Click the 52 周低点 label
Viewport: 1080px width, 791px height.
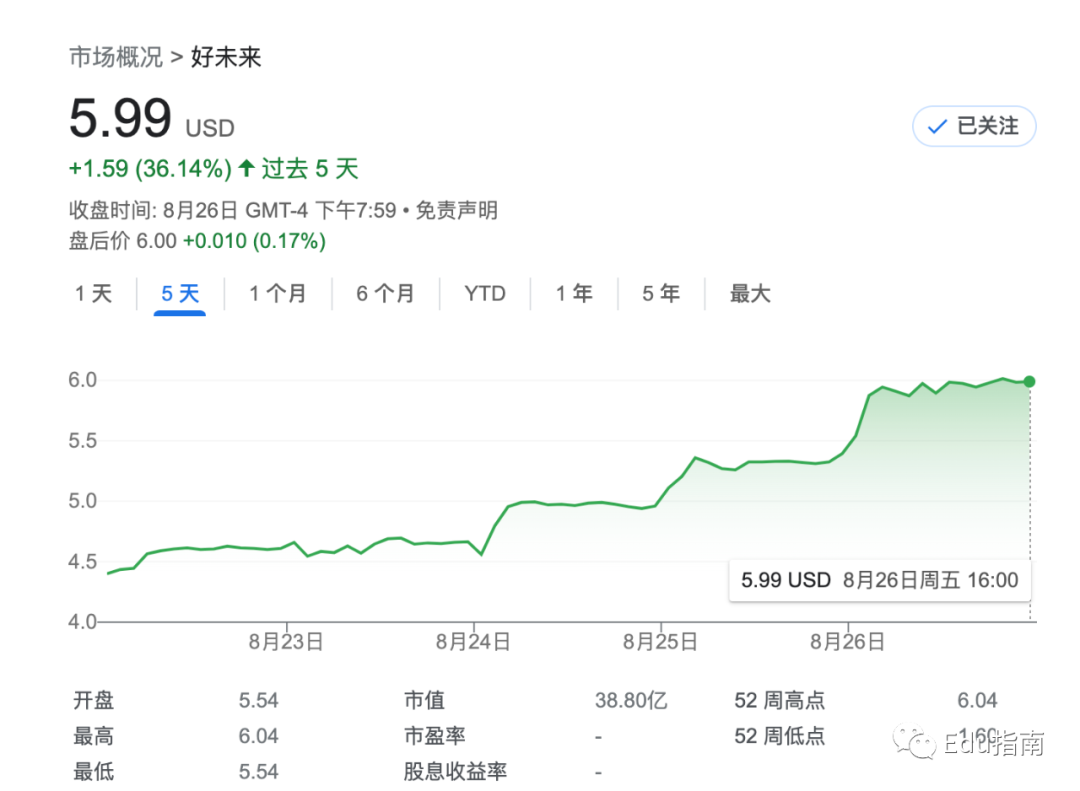click(779, 736)
